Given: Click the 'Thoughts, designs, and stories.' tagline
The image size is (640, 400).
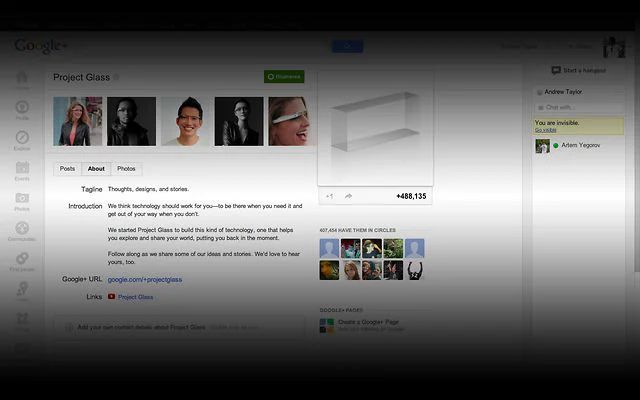Looking at the screenshot, I should (148, 189).
